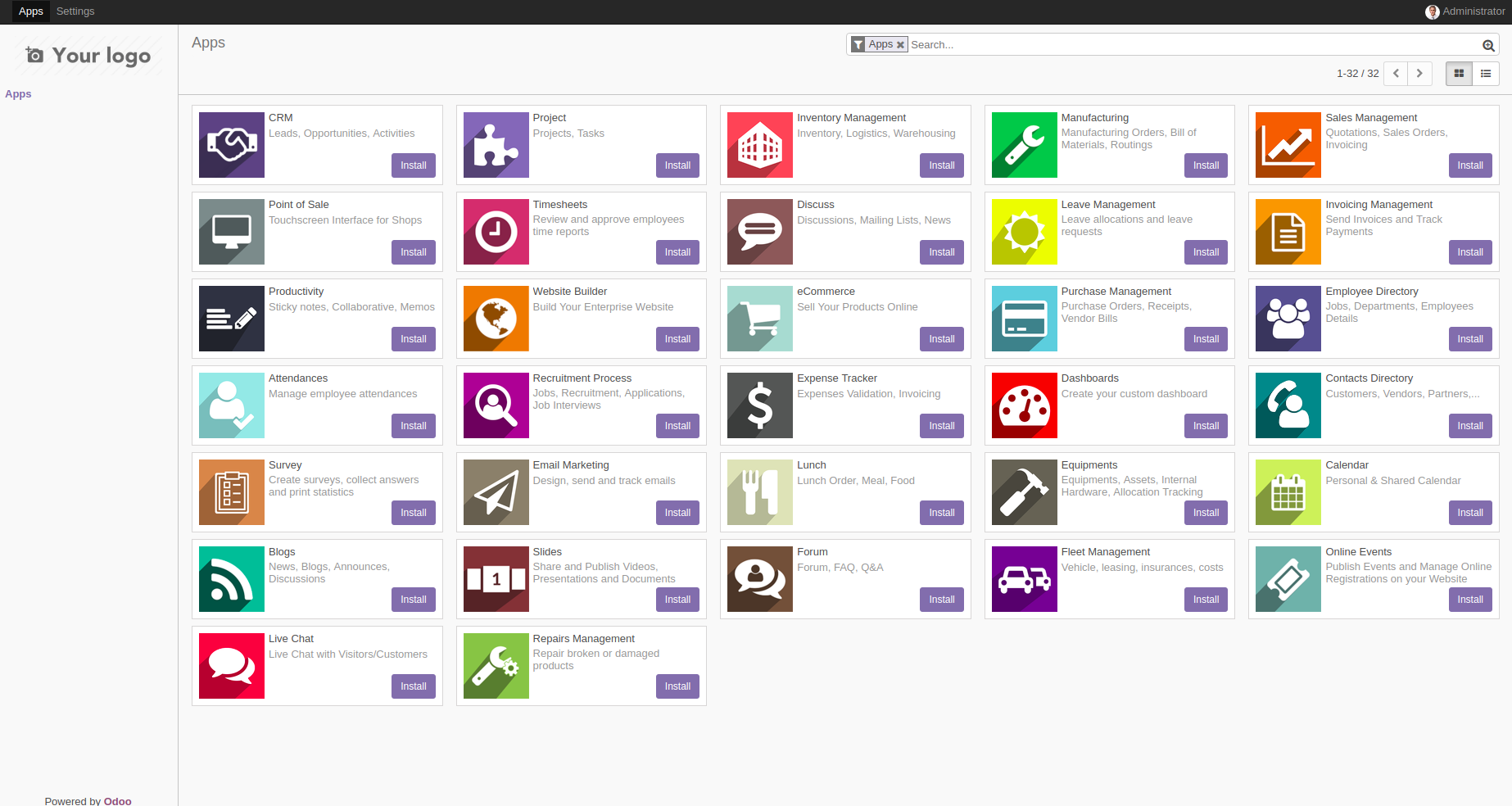Switch to kanban grid view
1512x806 pixels.
pos(1459,74)
